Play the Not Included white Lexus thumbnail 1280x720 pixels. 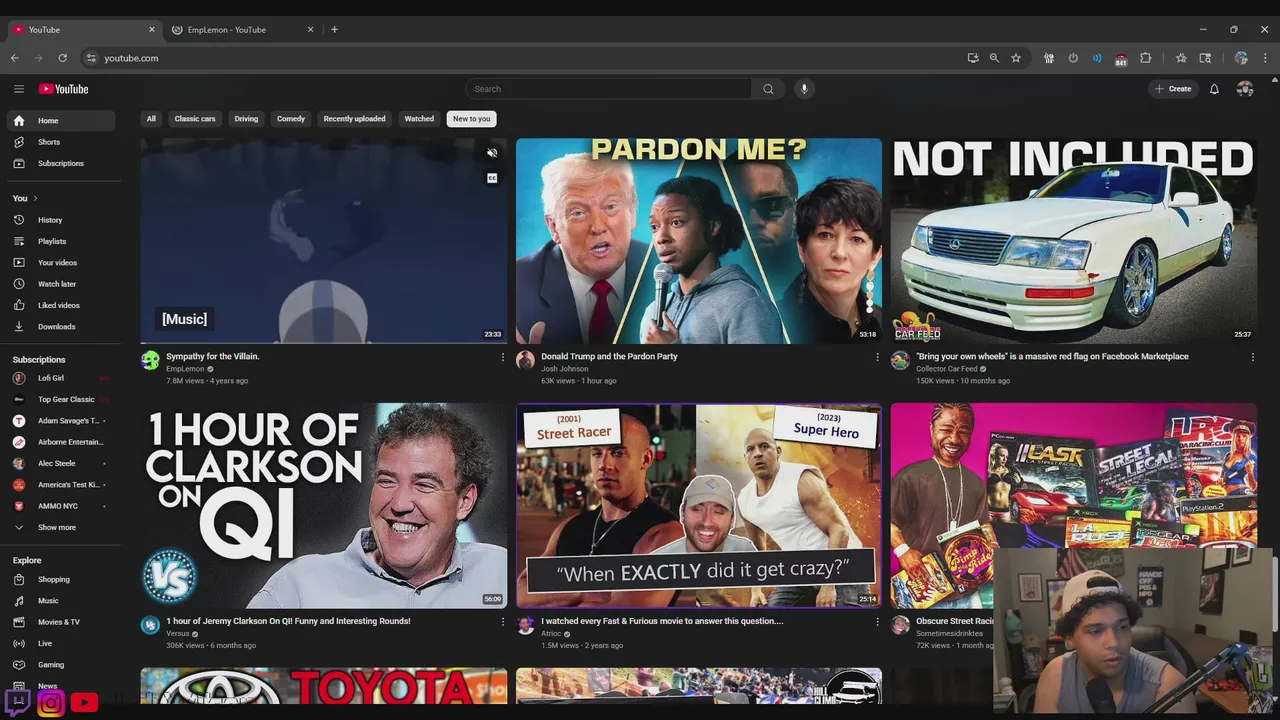coord(1074,241)
